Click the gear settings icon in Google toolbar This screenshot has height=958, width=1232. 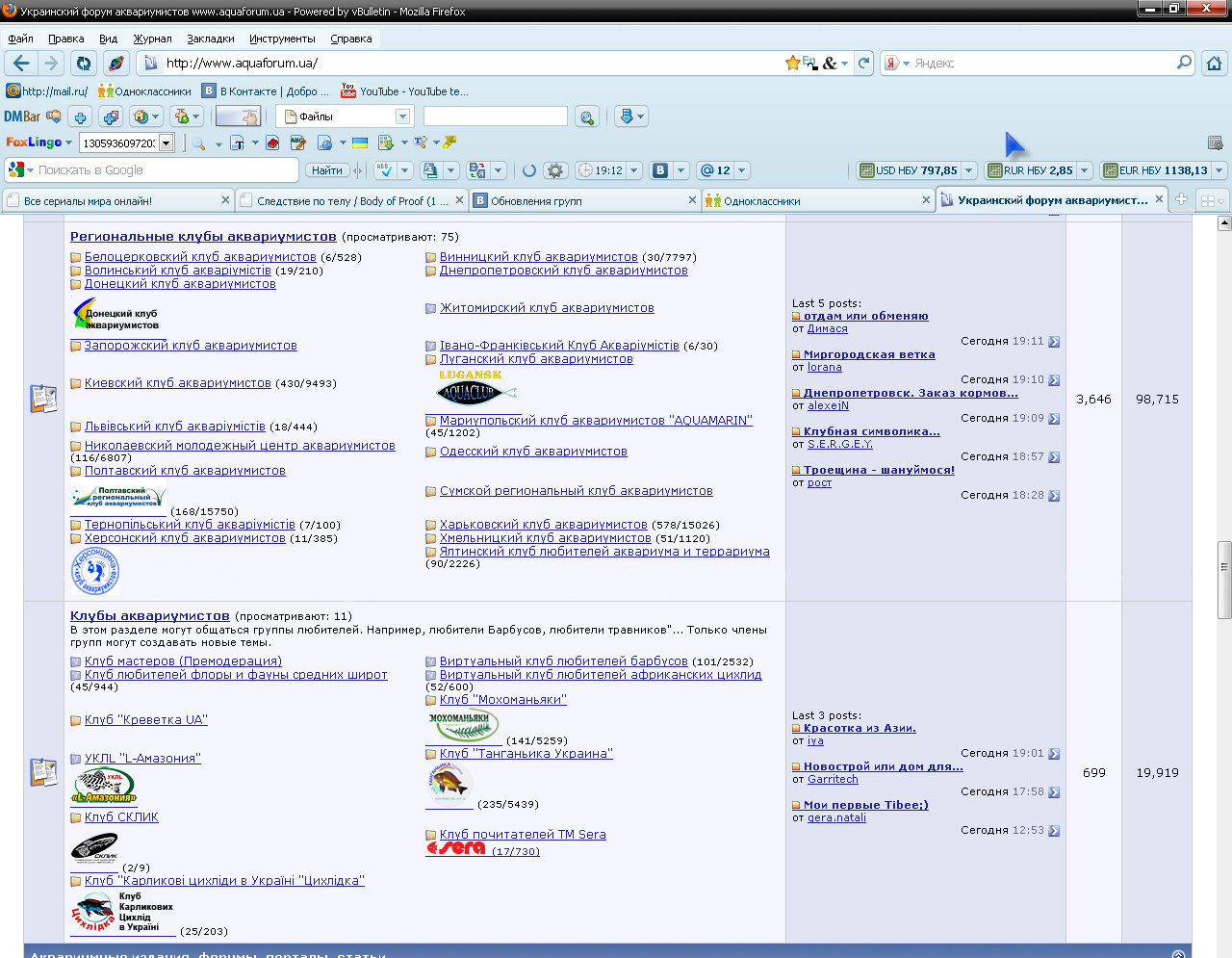555,170
